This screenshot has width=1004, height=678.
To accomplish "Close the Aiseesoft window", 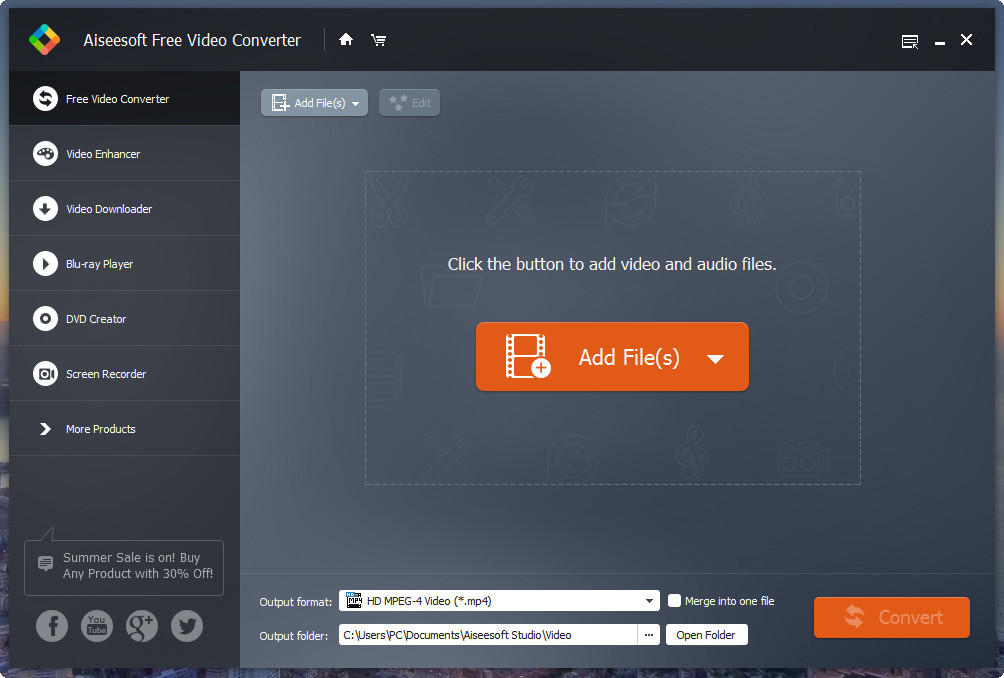I will (966, 40).
